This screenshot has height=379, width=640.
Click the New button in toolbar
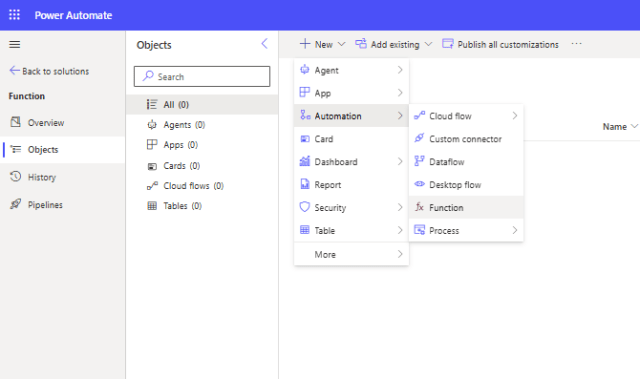coord(322,44)
